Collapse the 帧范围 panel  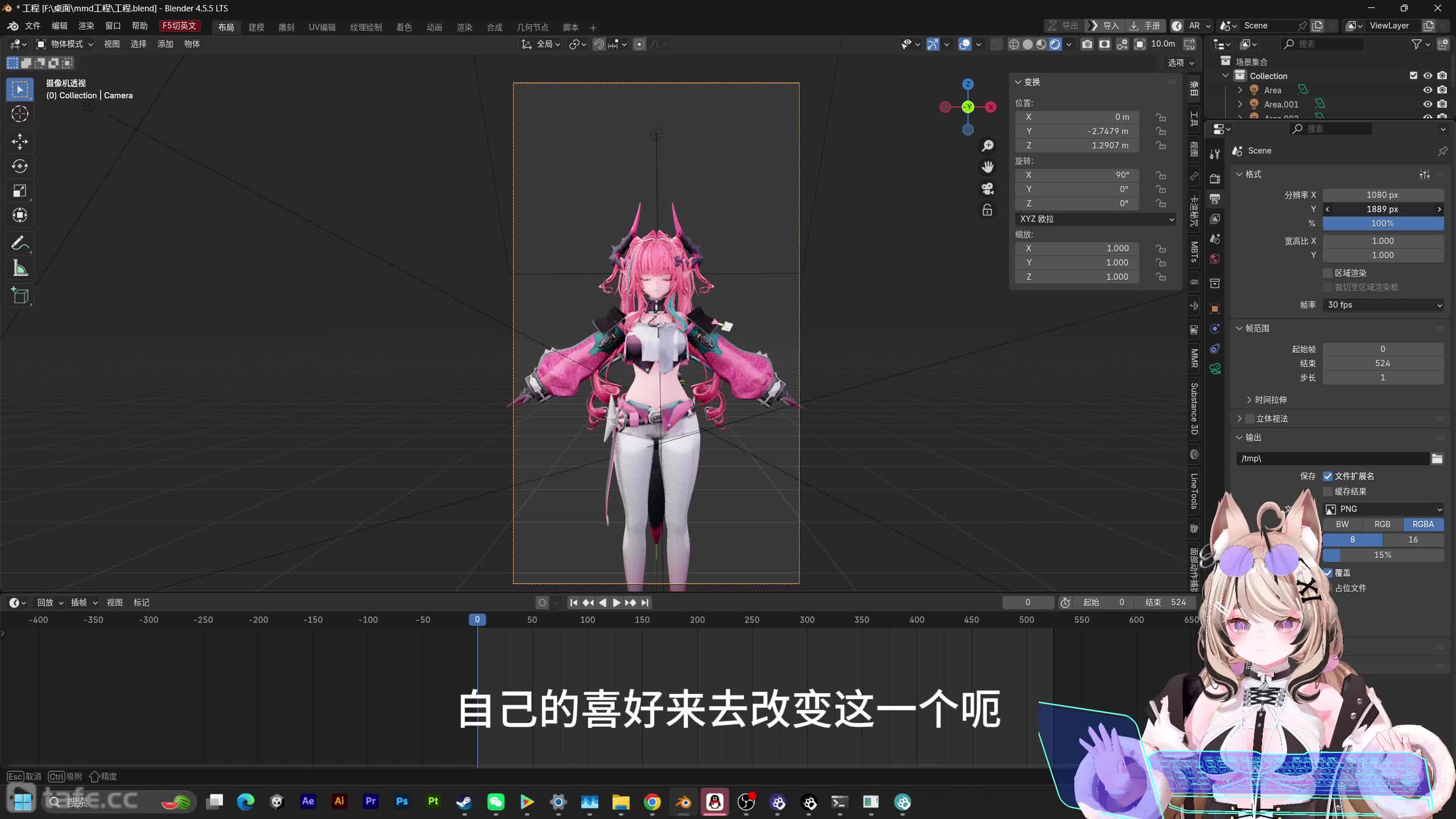pyautogui.click(x=1239, y=328)
